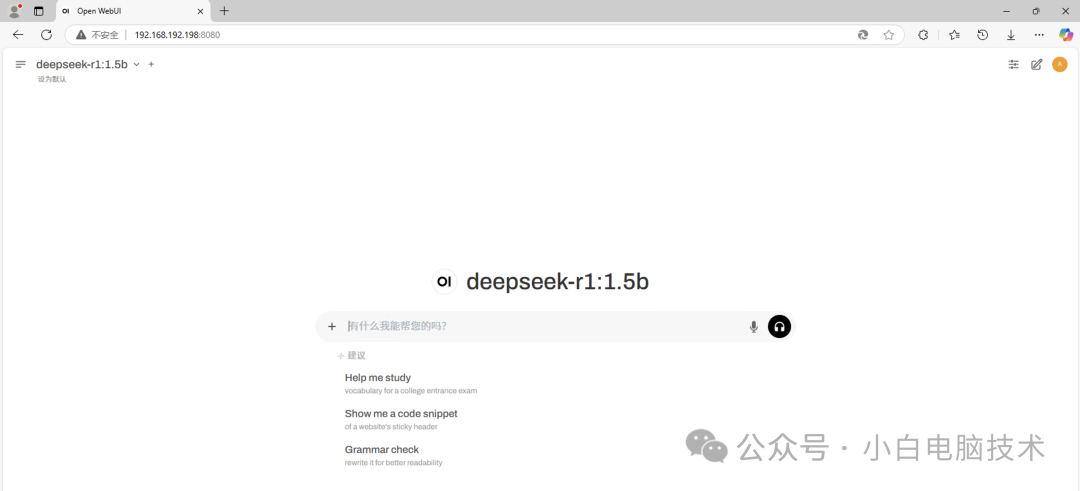Select the Open WebUI browser tab
1080x491 pixels.
click(133, 11)
